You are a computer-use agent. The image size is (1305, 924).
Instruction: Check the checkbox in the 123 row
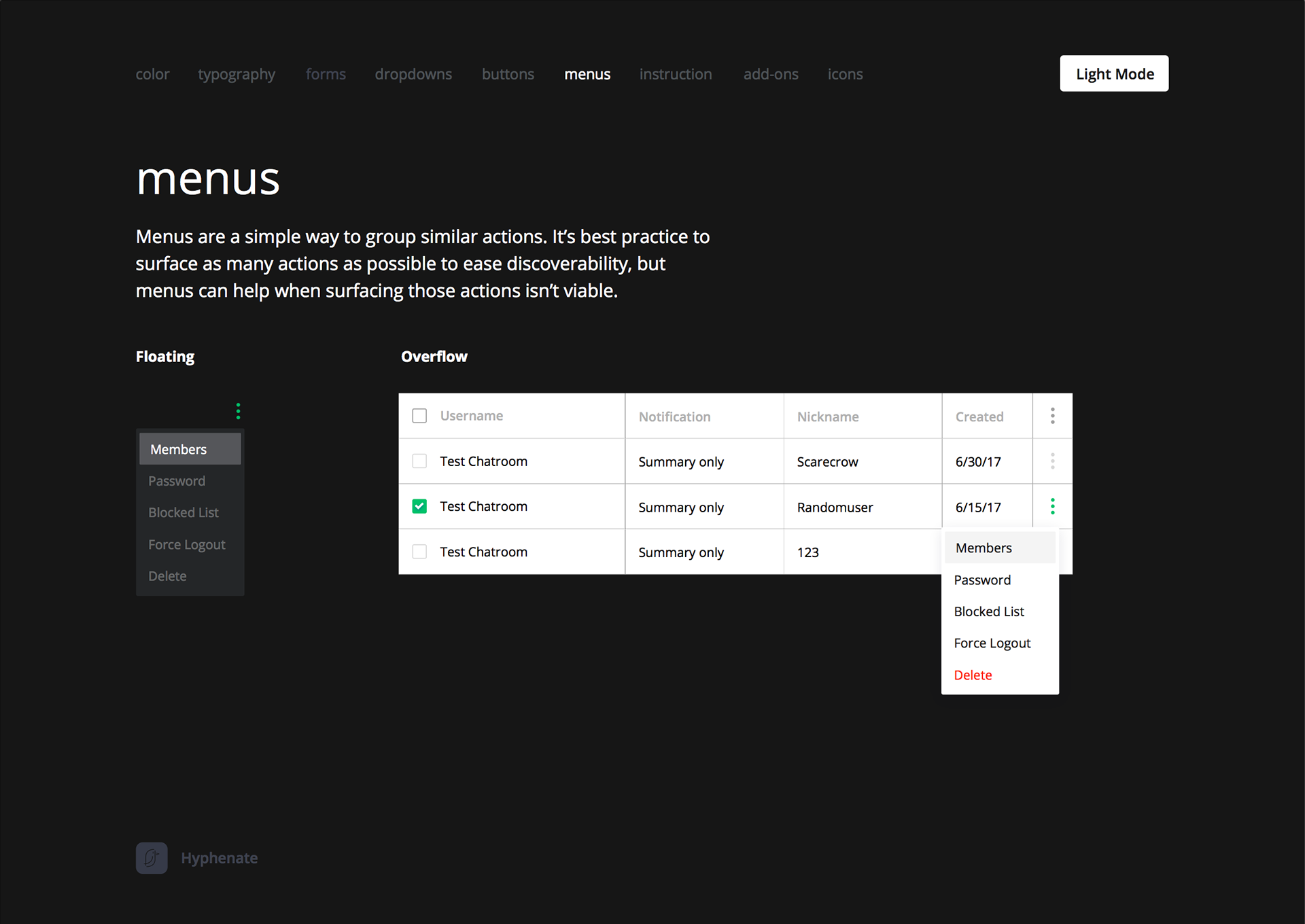[419, 552]
